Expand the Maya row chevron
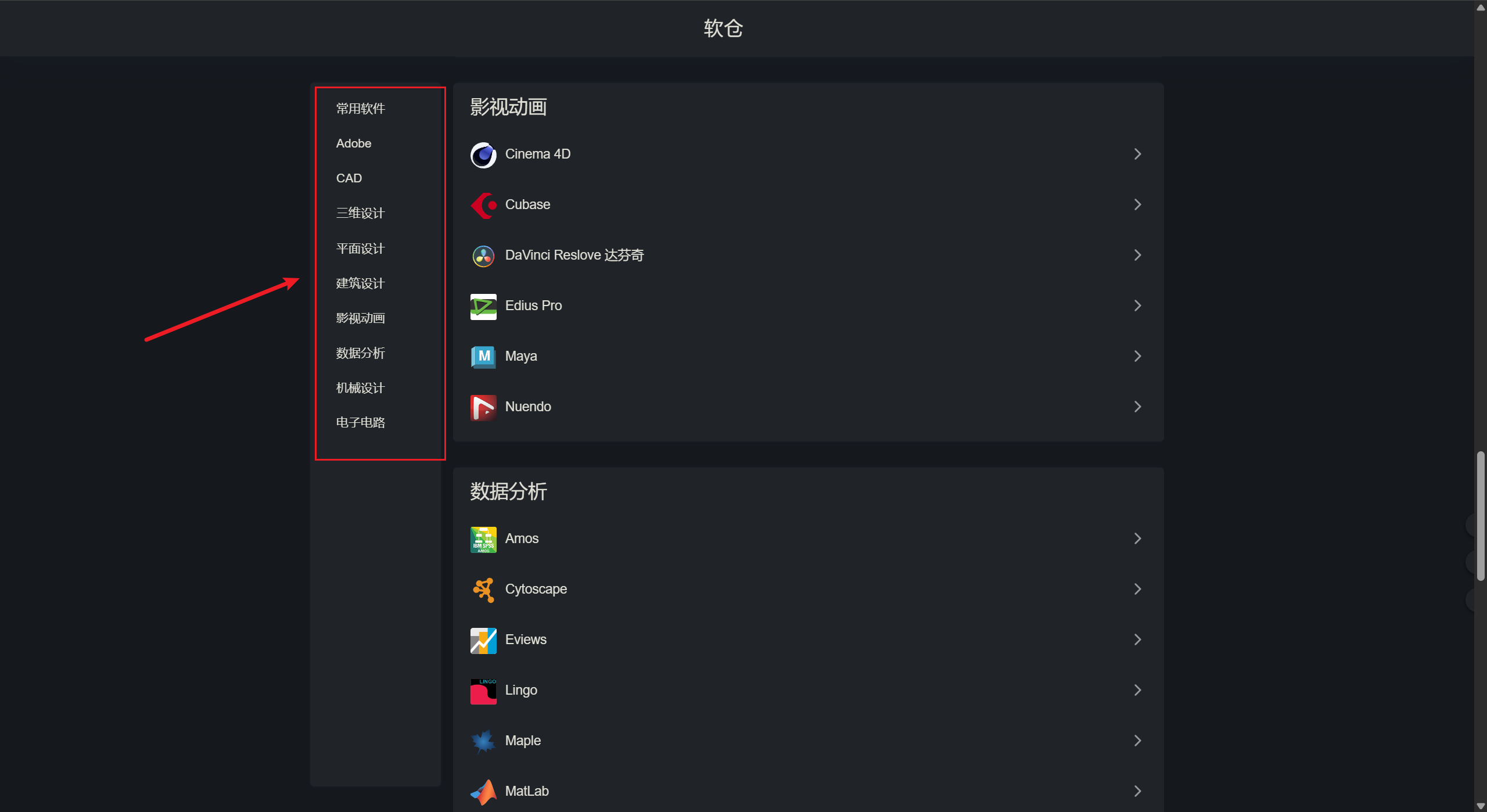Viewport: 1487px width, 812px height. point(1137,356)
